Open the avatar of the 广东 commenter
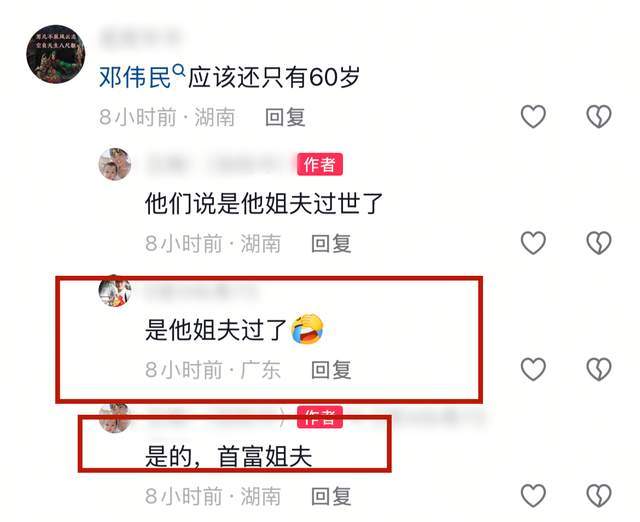The image size is (640, 522). (x=115, y=292)
